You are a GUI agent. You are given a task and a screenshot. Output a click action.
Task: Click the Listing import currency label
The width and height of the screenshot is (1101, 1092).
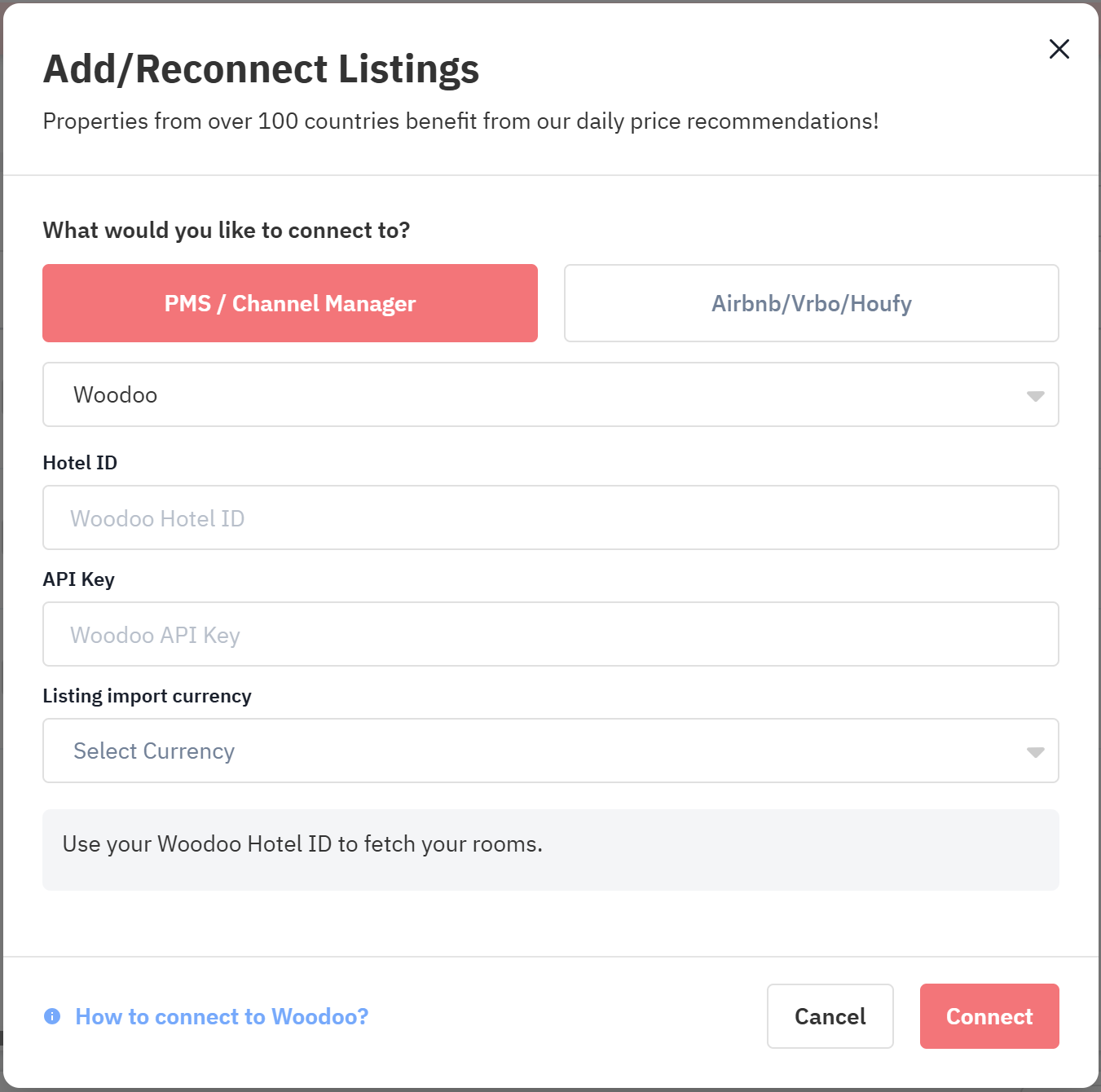pos(147,696)
